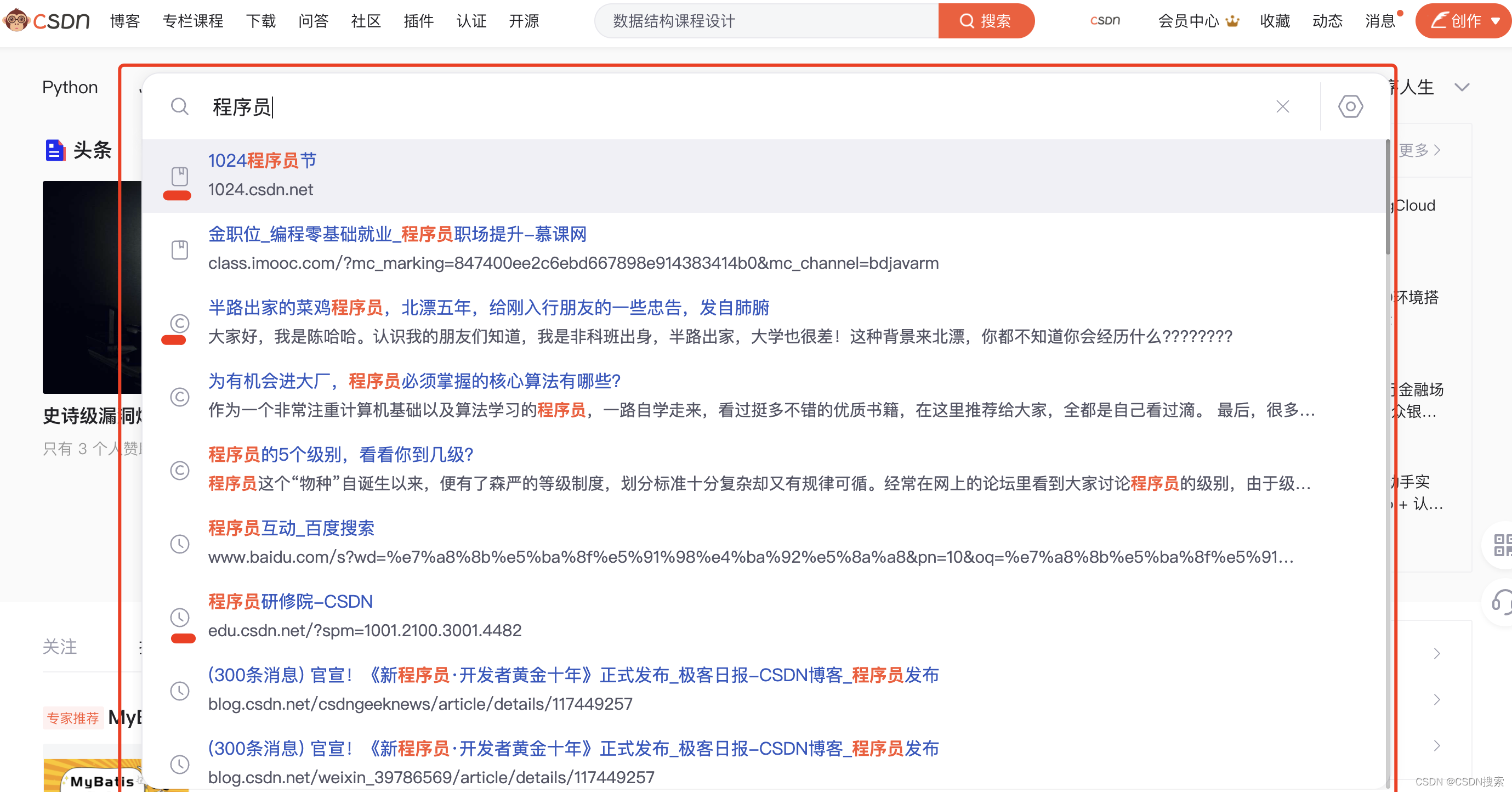Click the hexagon settings icon in search popup
The image size is (1512, 792).
tap(1350, 106)
